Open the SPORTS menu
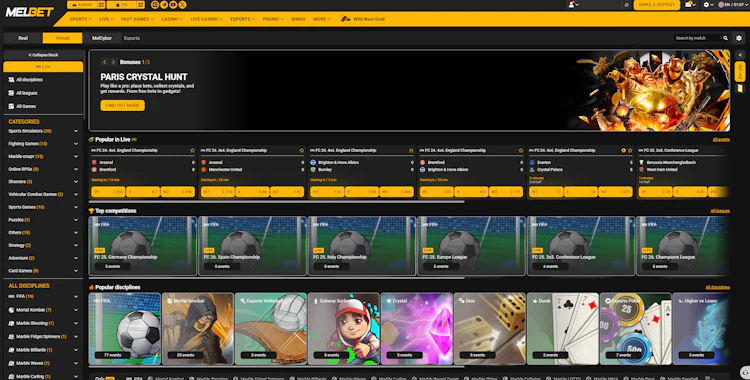750x380 pixels. click(x=80, y=19)
